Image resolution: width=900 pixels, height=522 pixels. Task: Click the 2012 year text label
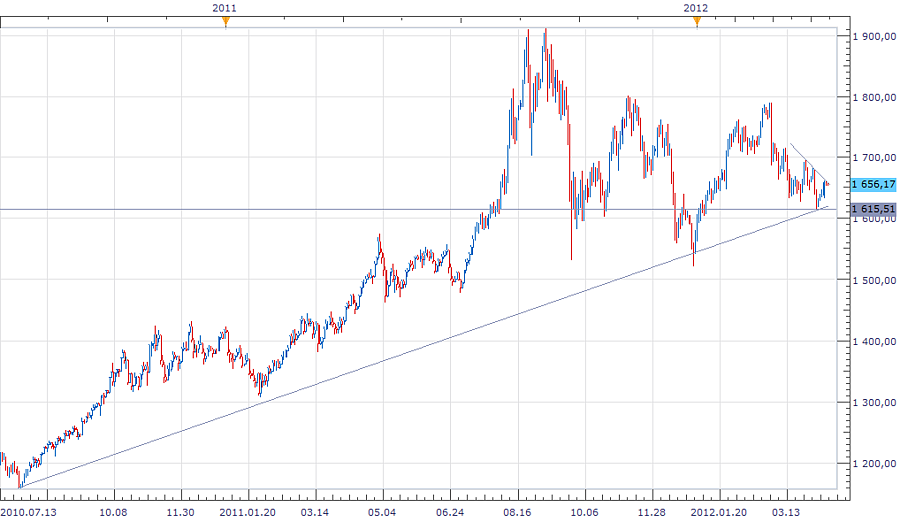pyautogui.click(x=697, y=8)
